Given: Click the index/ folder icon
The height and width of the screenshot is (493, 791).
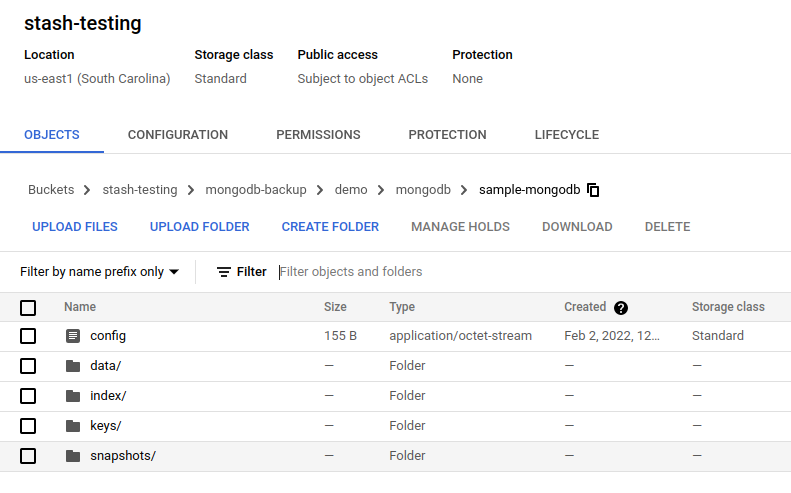Looking at the screenshot, I should pos(72,396).
